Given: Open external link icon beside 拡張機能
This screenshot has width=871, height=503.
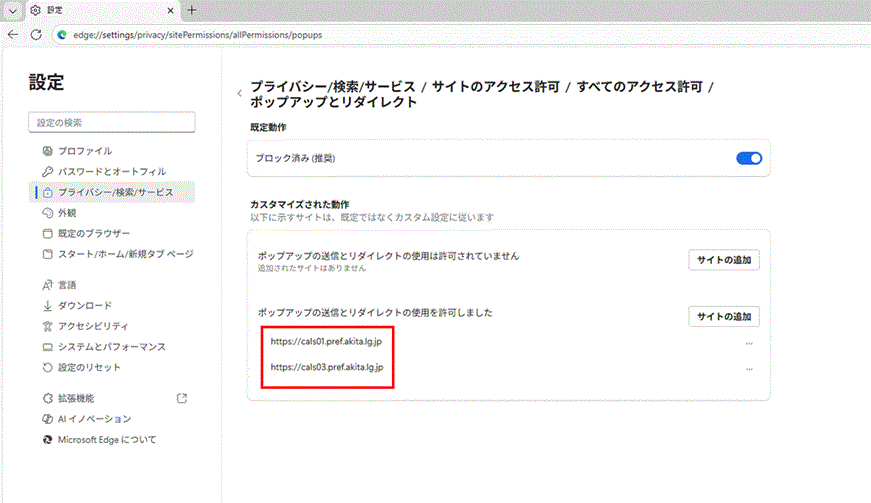Looking at the screenshot, I should tap(181, 398).
